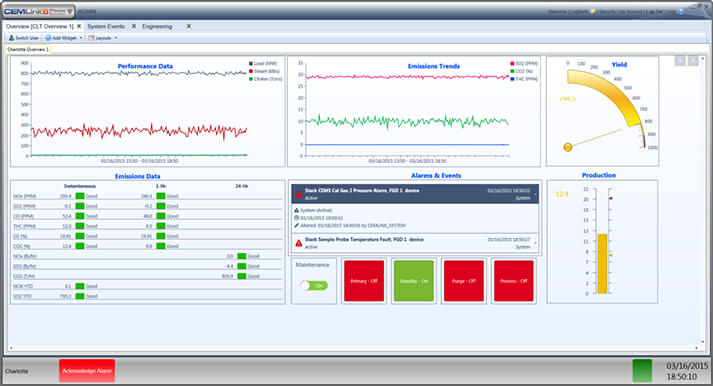Switch to the System Events tab
The width and height of the screenshot is (713, 386).
[x=106, y=26]
